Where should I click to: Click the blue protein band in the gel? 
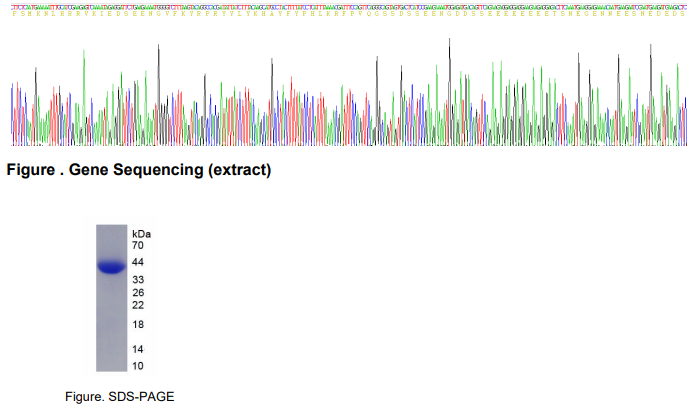(112, 267)
